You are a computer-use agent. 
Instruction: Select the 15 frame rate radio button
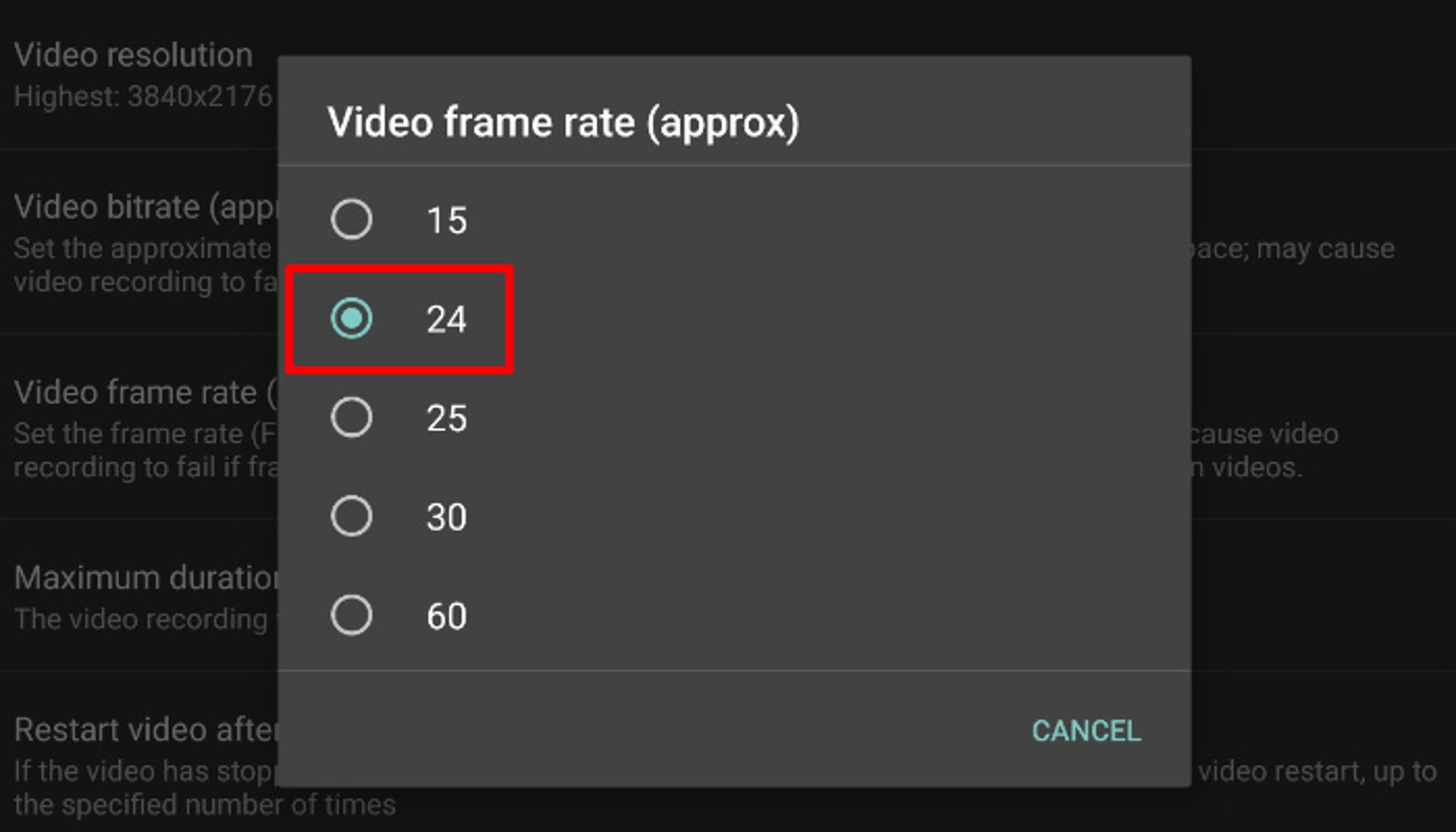coord(352,219)
